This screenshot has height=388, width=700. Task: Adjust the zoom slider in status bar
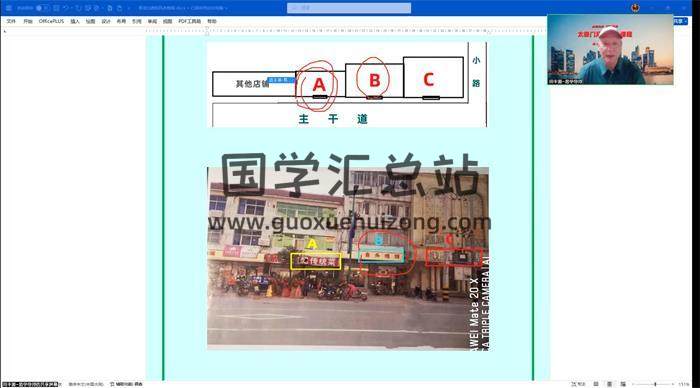[654, 384]
